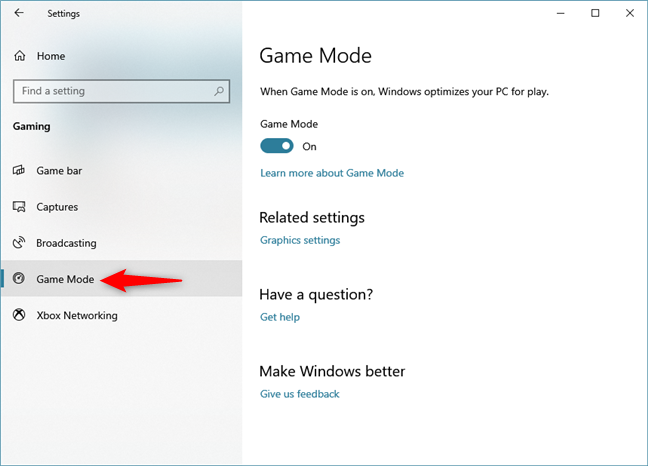The width and height of the screenshot is (648, 466).
Task: Select the Broadcasting satellite icon
Action: click(19, 243)
